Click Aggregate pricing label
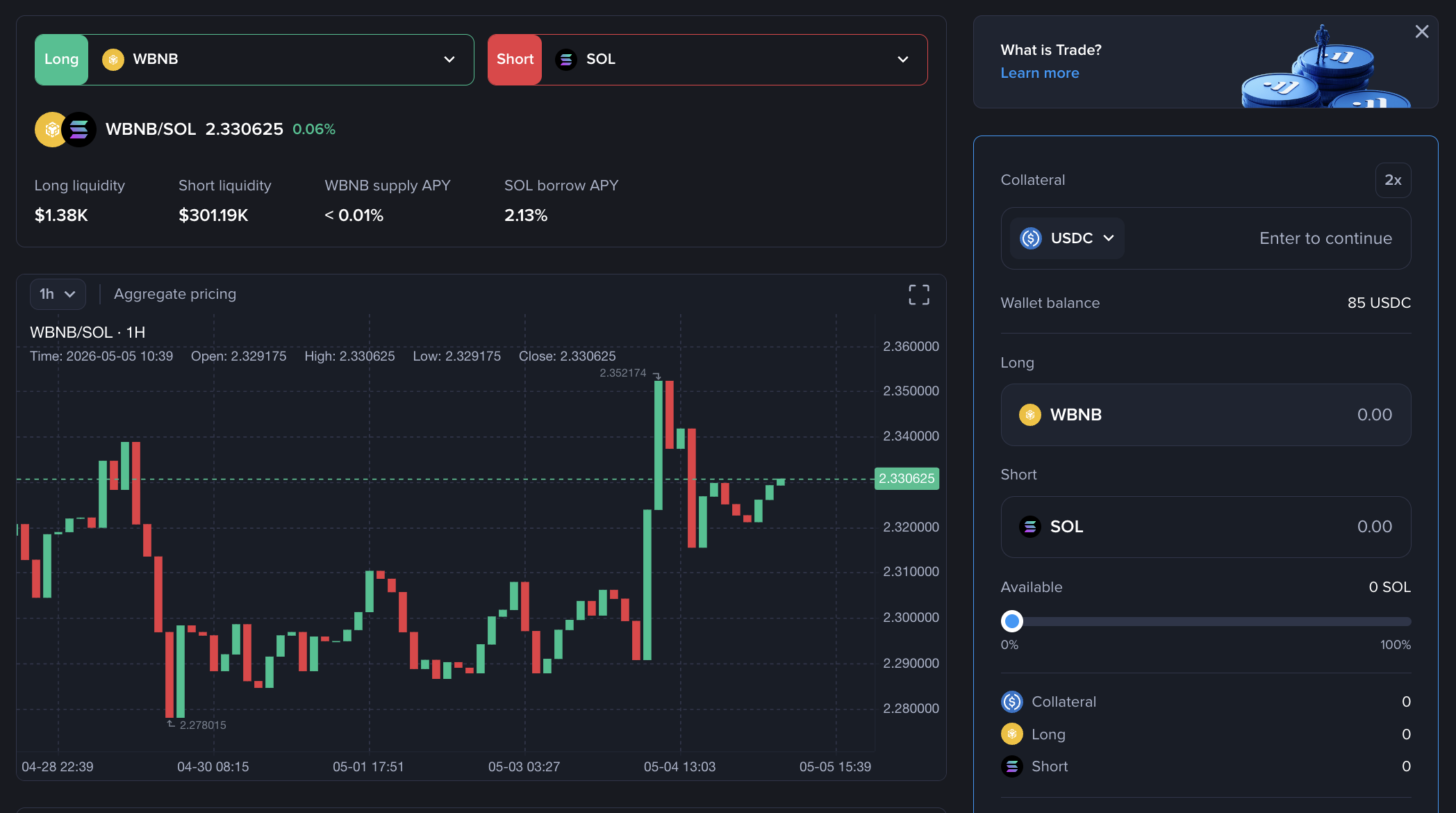Viewport: 1456px width, 813px height. point(175,294)
